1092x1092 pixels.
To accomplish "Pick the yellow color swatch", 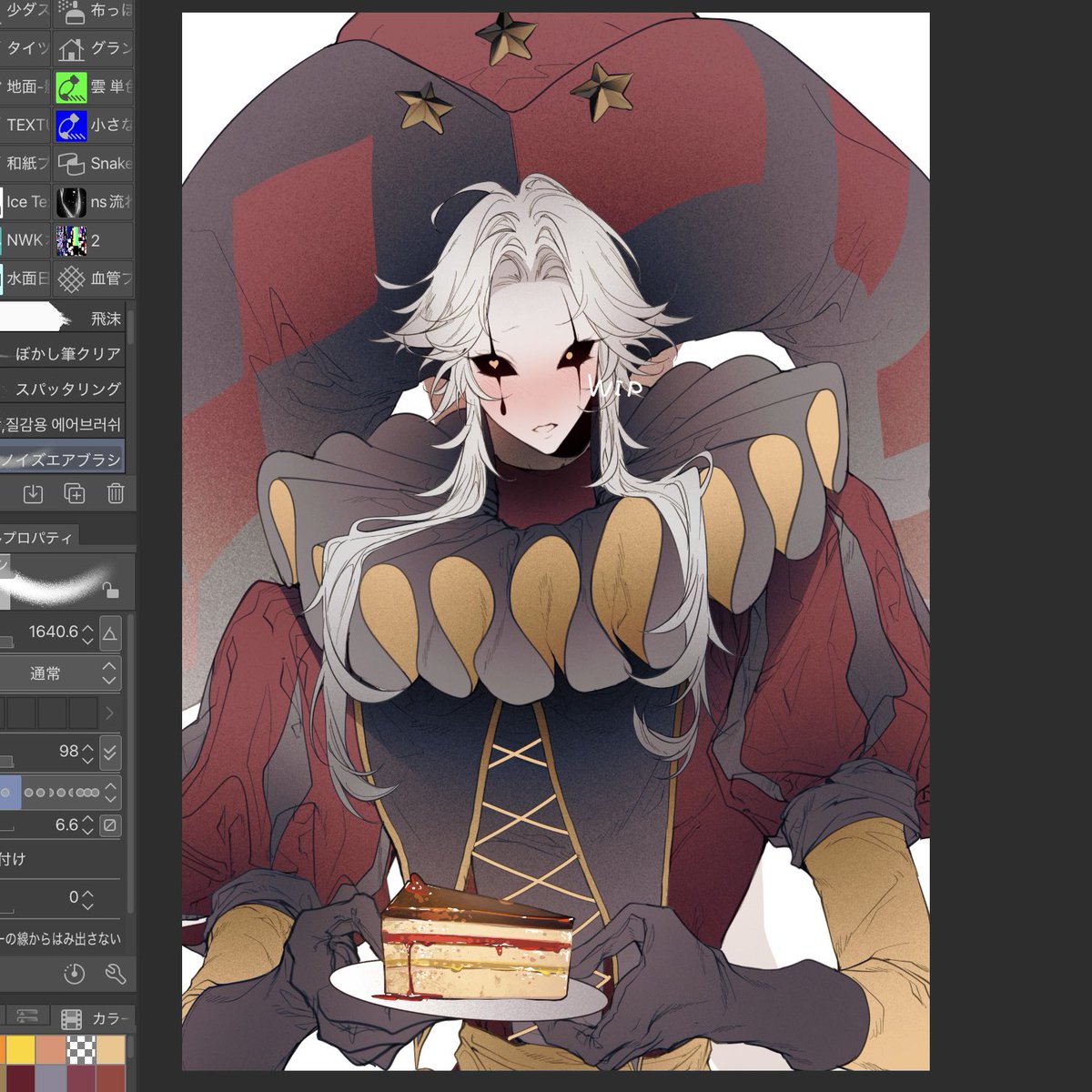I will [x=21, y=1049].
